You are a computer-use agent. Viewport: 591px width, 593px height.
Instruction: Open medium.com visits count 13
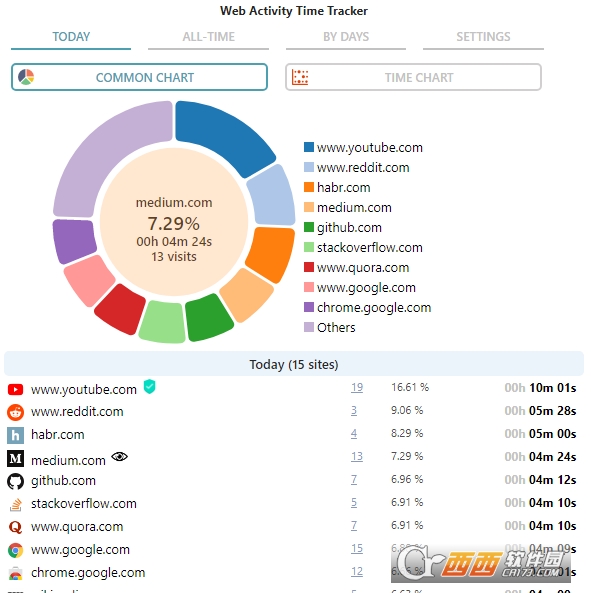point(357,456)
